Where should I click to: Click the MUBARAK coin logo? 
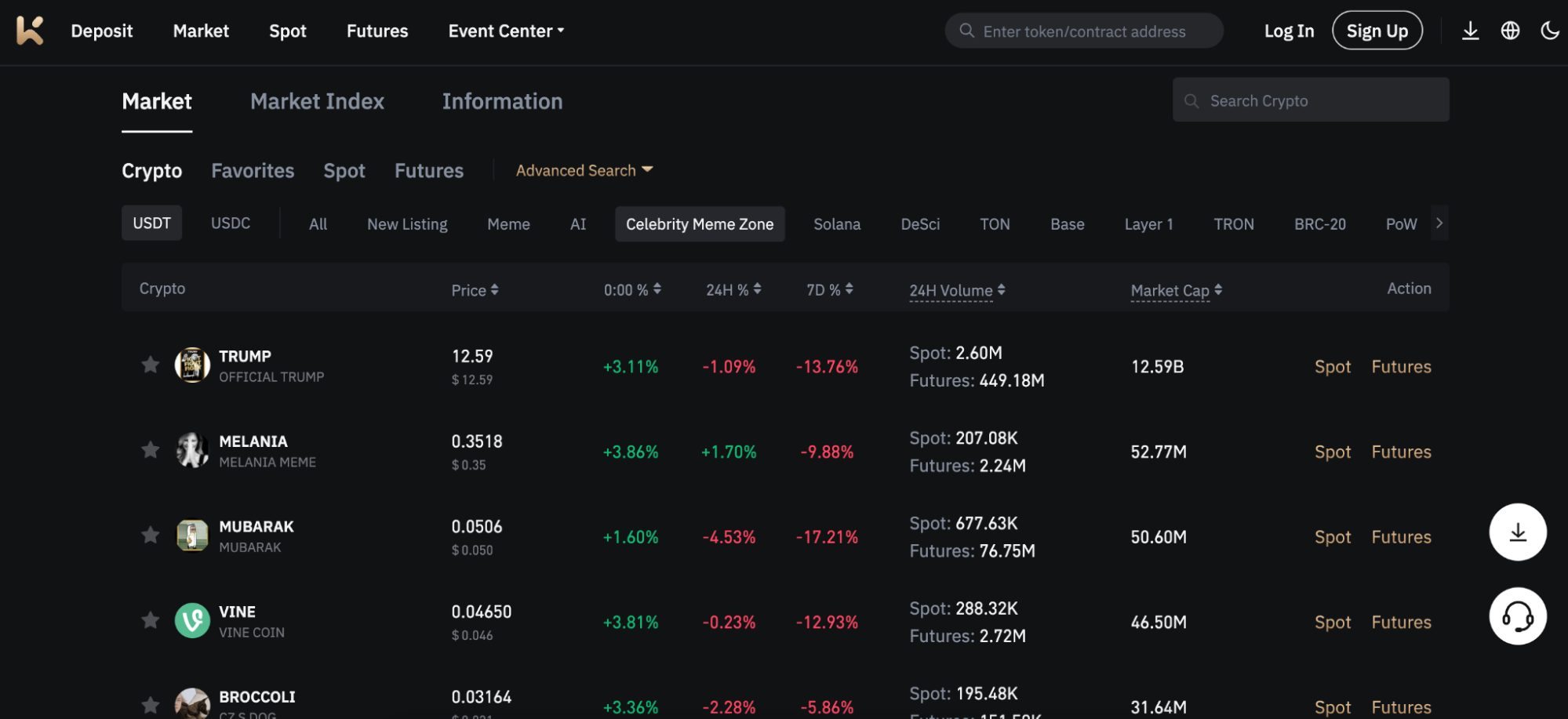(192, 536)
